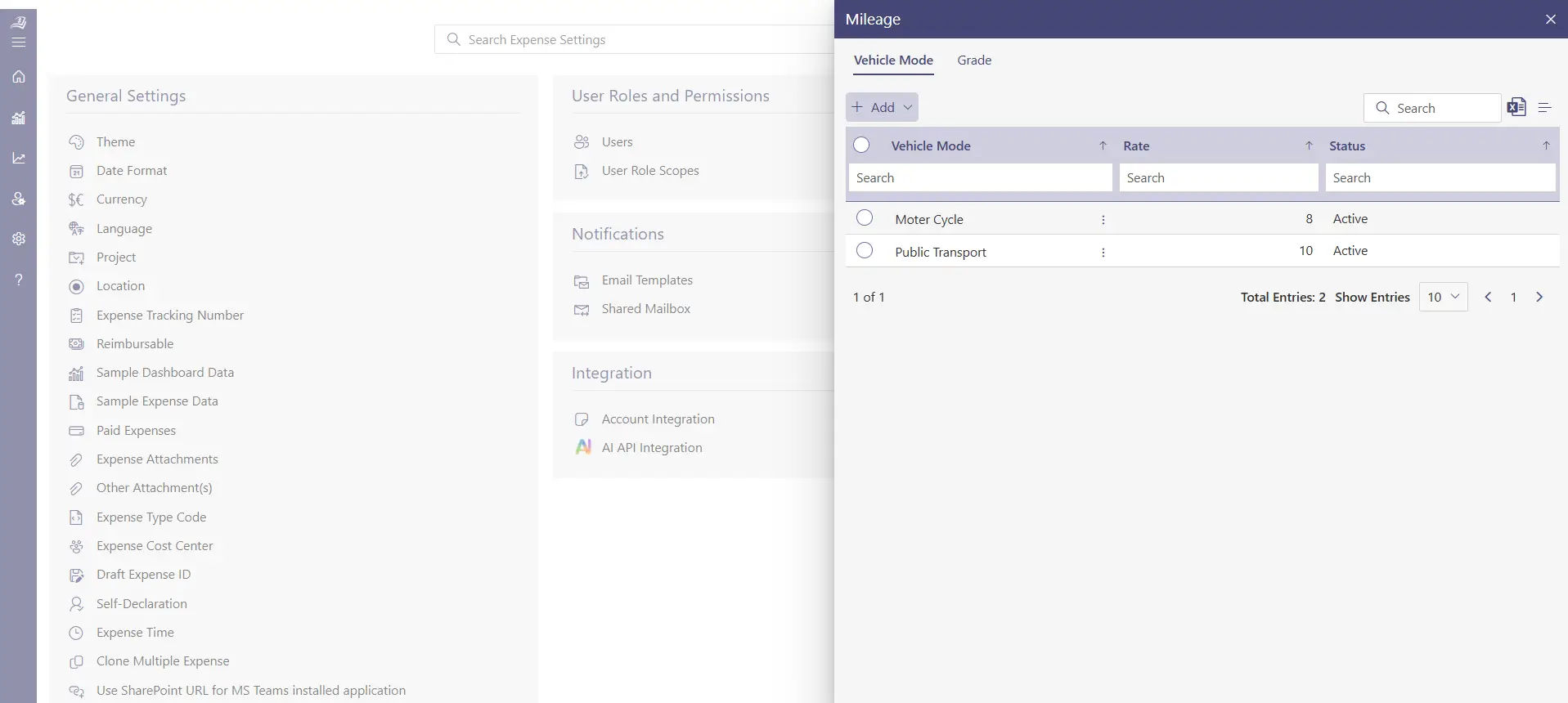Open the column options menu icon
This screenshot has width=1568, height=703.
pos(1544,108)
